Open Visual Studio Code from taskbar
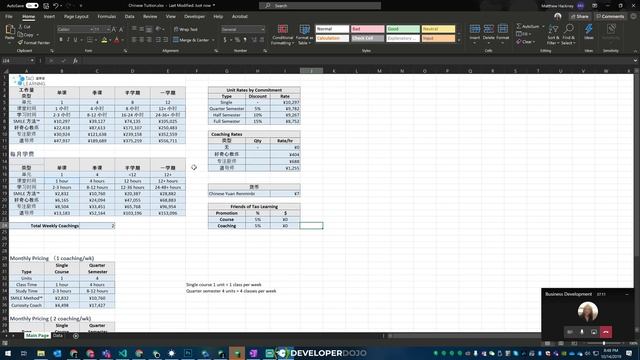 click(122, 353)
